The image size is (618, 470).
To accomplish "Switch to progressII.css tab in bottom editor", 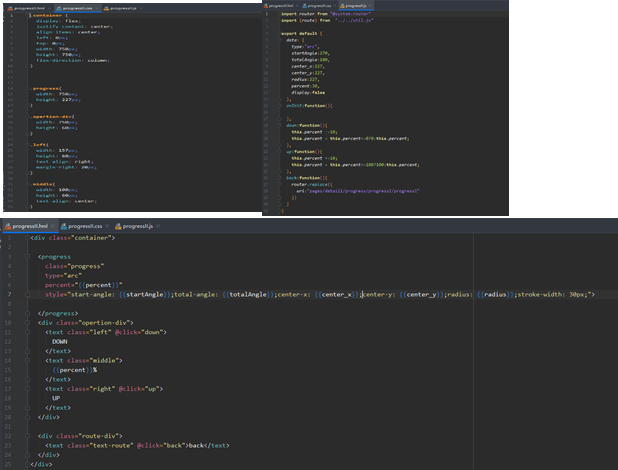I will tap(85, 226).
